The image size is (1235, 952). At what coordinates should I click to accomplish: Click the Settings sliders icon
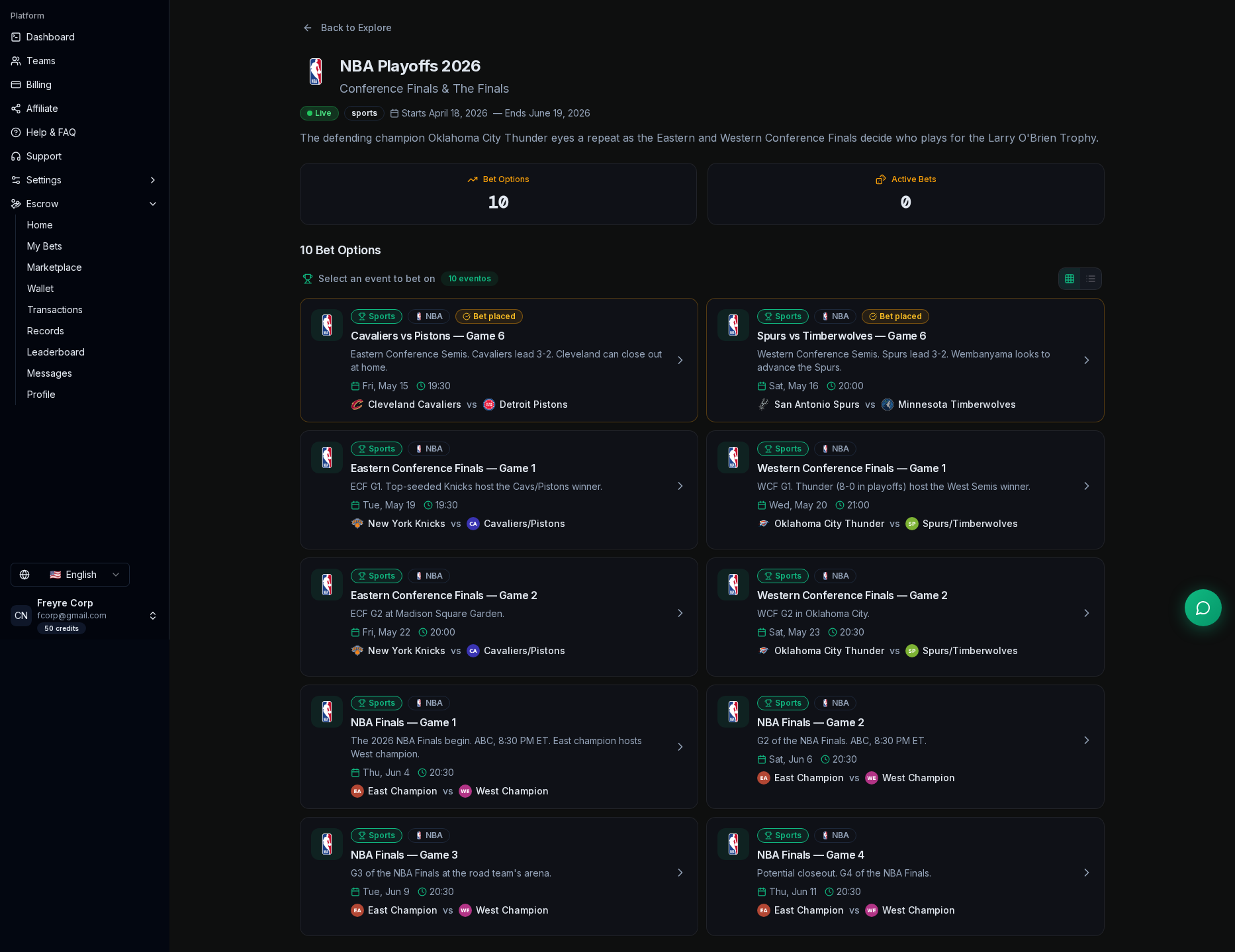tap(16, 180)
